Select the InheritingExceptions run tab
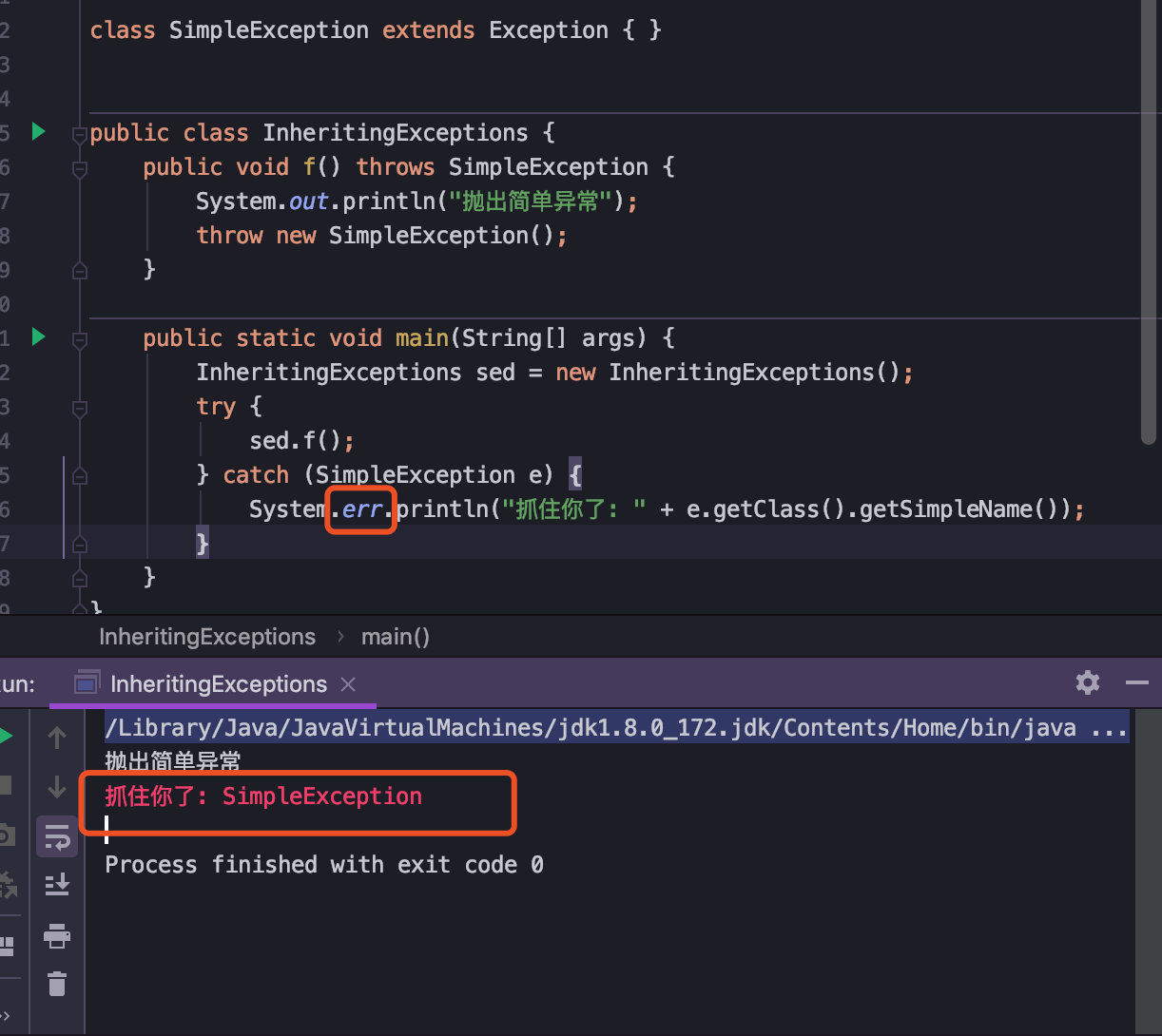Image resolution: width=1162 pixels, height=1036 pixels. (x=218, y=684)
